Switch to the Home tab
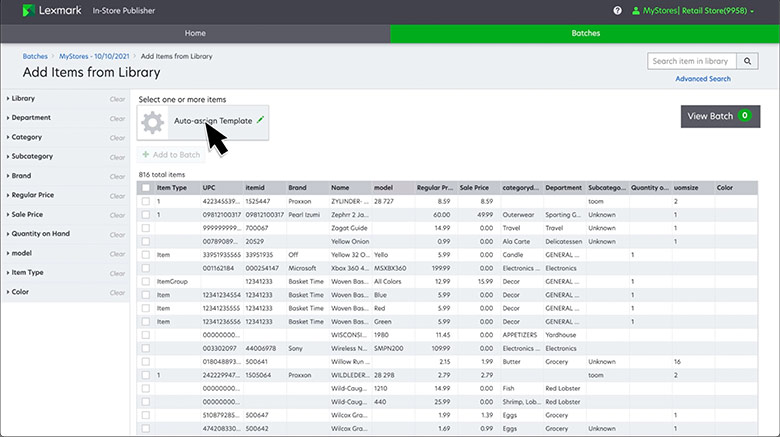 point(195,33)
